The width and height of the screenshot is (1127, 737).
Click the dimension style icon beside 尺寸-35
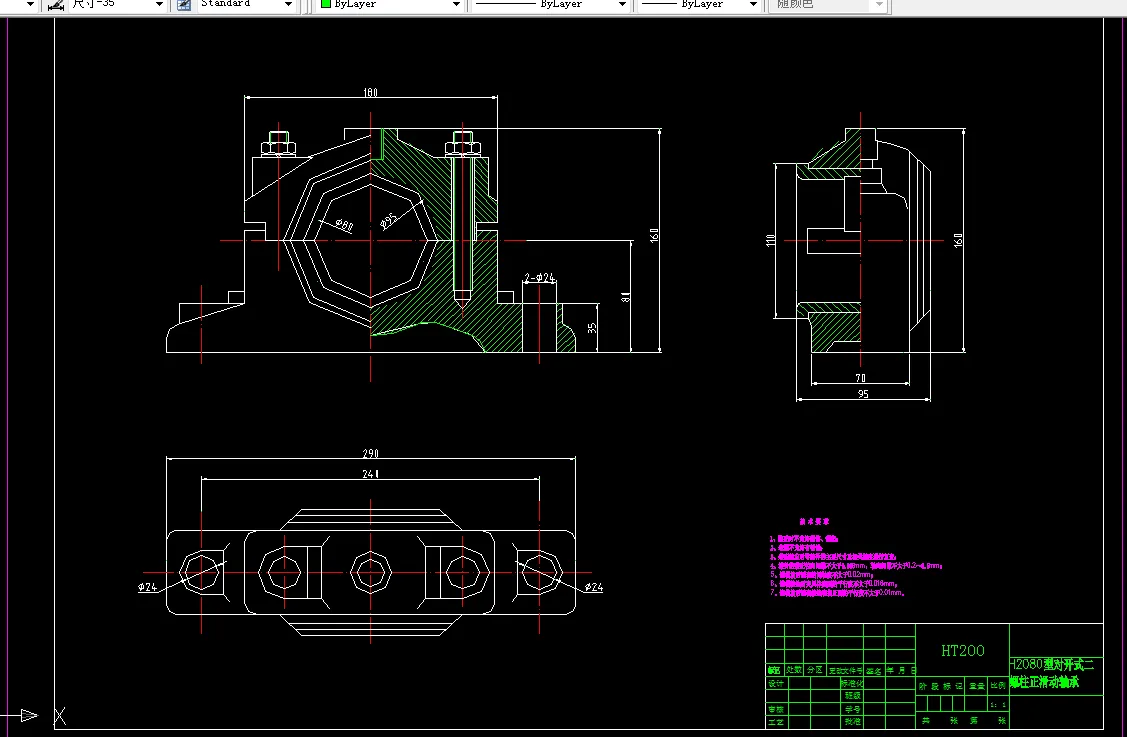click(56, 5)
